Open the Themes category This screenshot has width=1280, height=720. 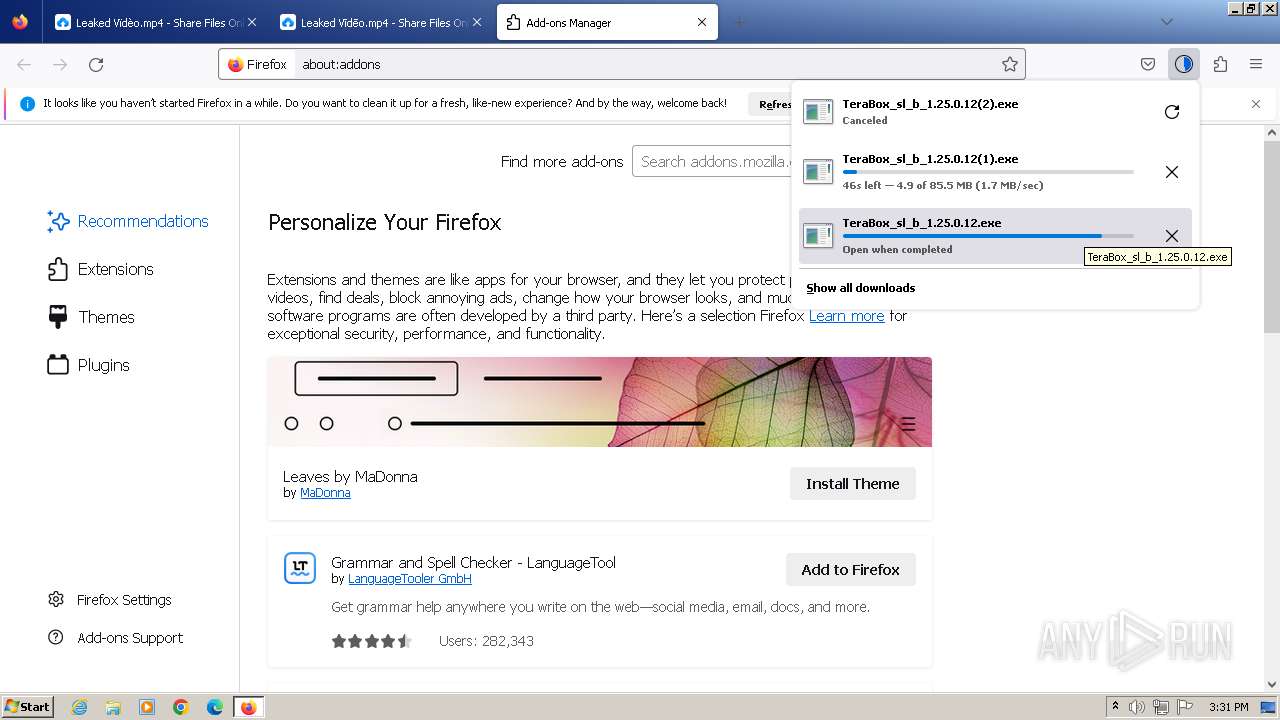coord(91,317)
